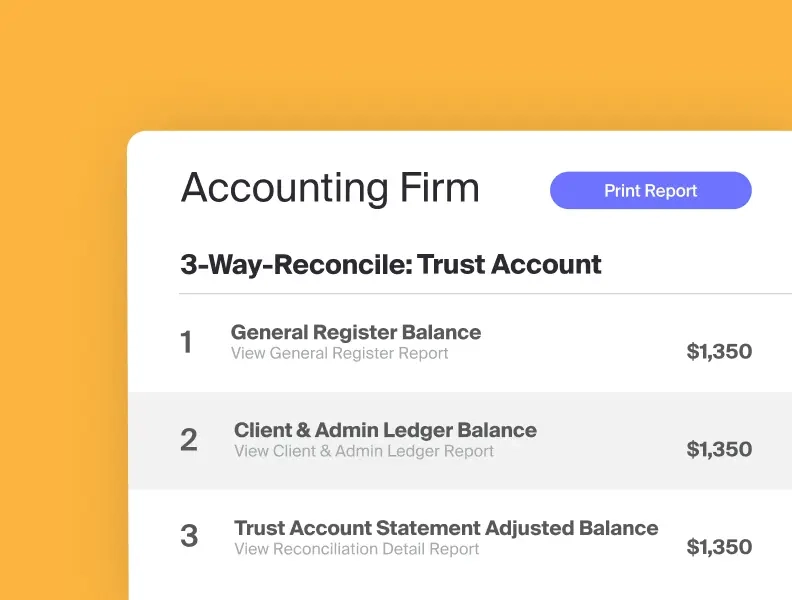Image resolution: width=792 pixels, height=600 pixels.
Task: Click the row number 3
Action: click(188, 537)
